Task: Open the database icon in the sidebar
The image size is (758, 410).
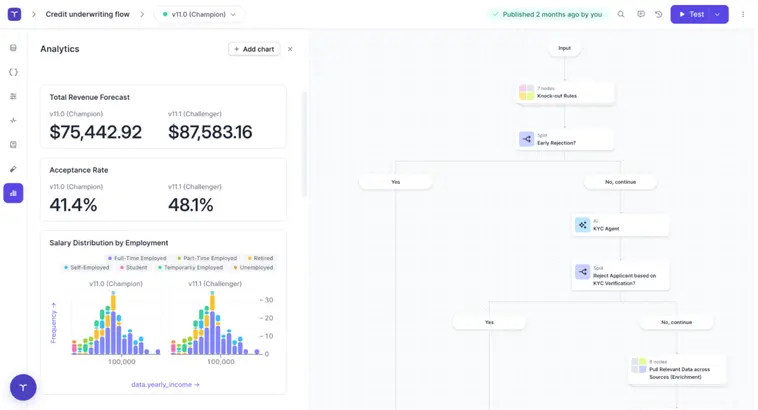Action: pyautogui.click(x=13, y=48)
